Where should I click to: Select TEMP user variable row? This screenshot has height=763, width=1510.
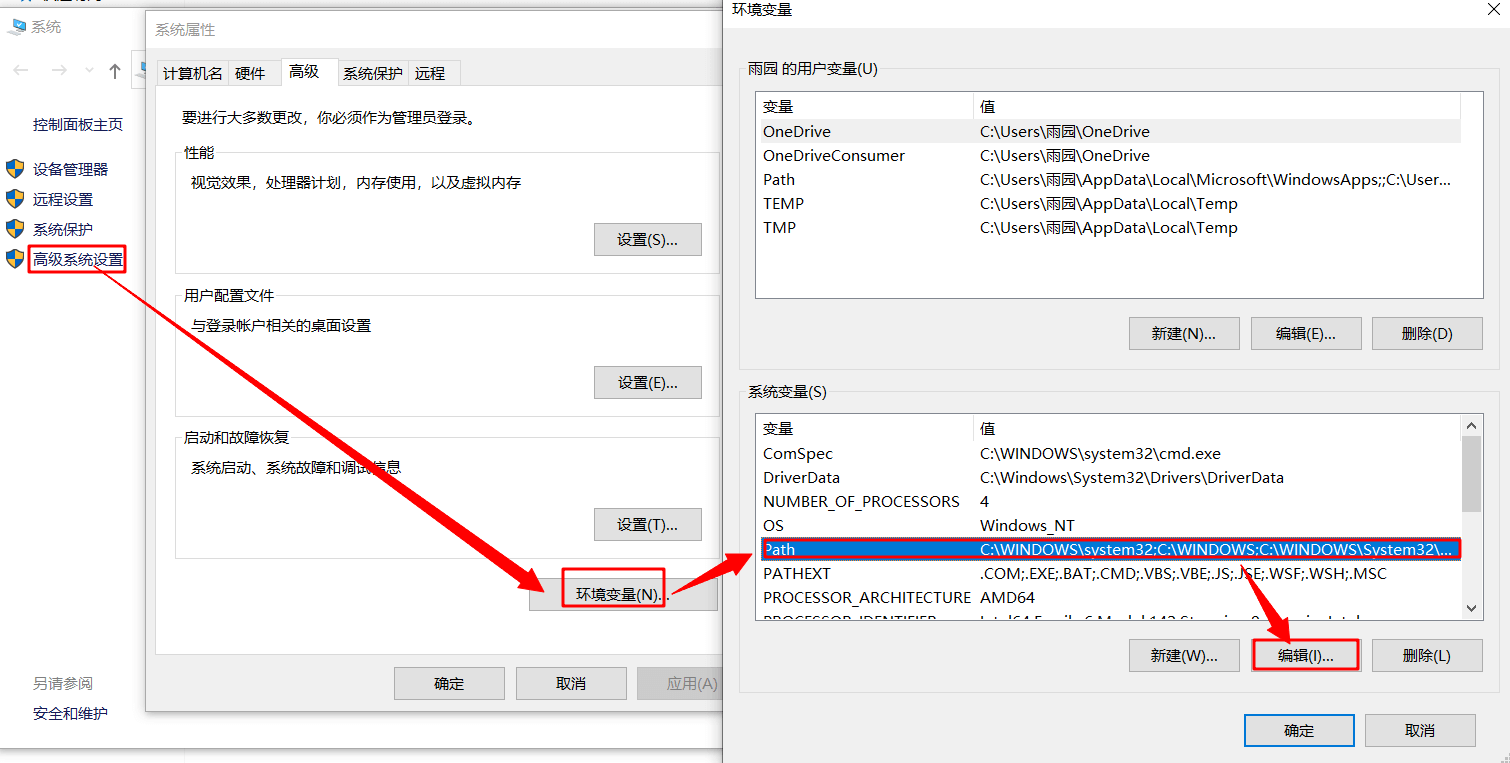click(x=1108, y=203)
